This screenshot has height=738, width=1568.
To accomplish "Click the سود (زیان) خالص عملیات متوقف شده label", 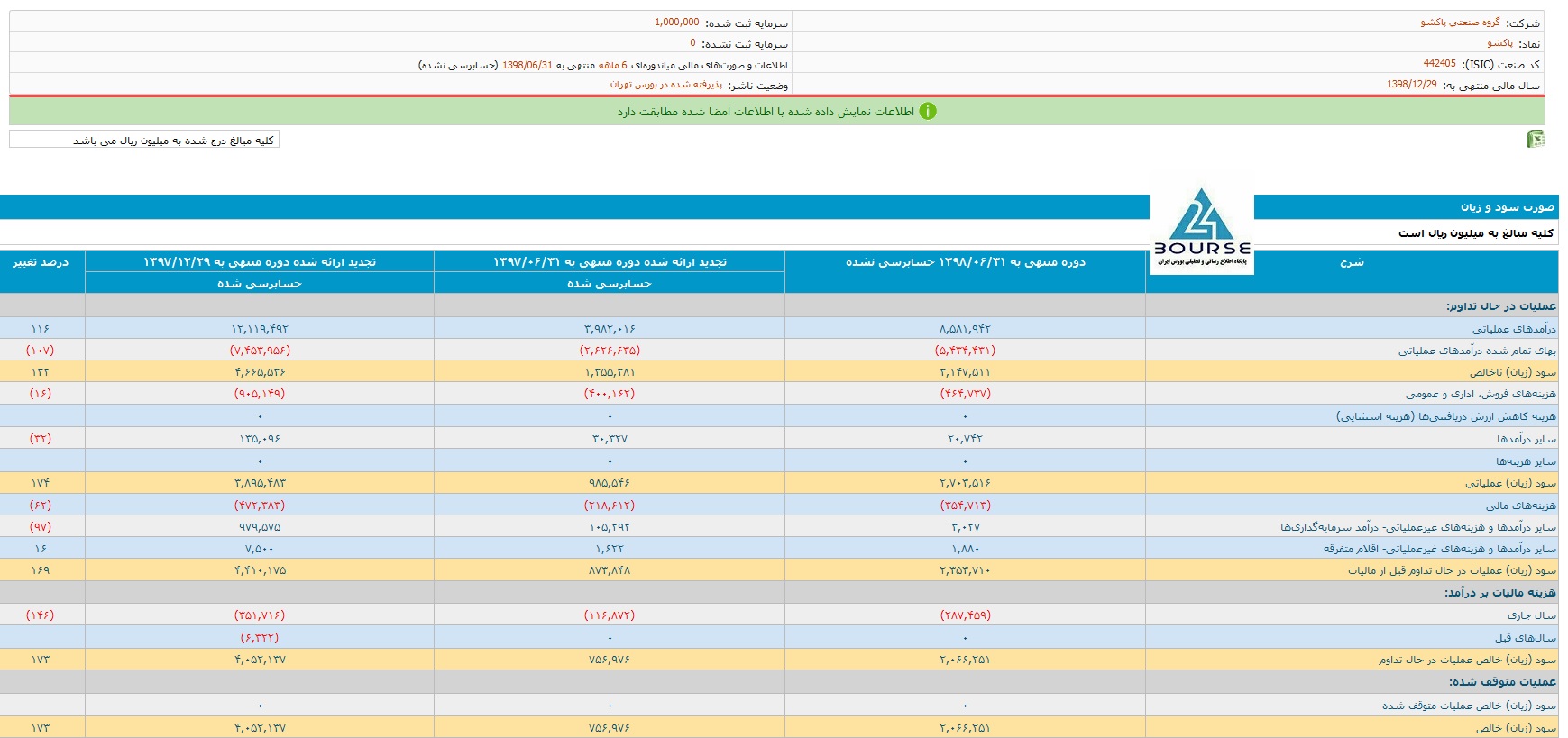I will point(1470,706).
